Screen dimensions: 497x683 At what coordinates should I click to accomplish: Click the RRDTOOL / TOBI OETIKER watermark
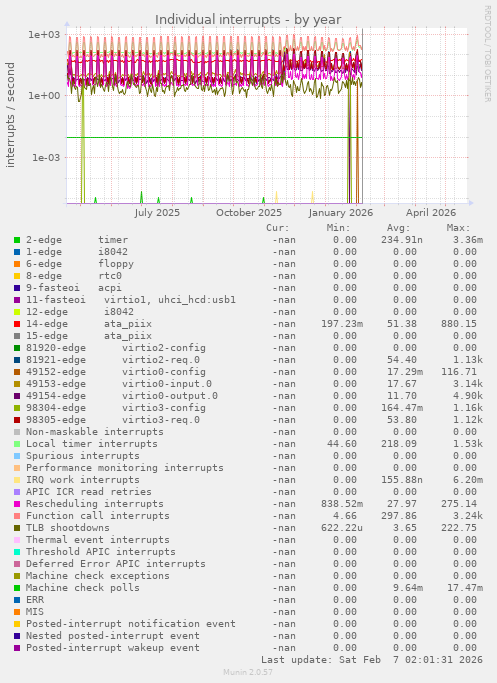click(x=487, y=54)
